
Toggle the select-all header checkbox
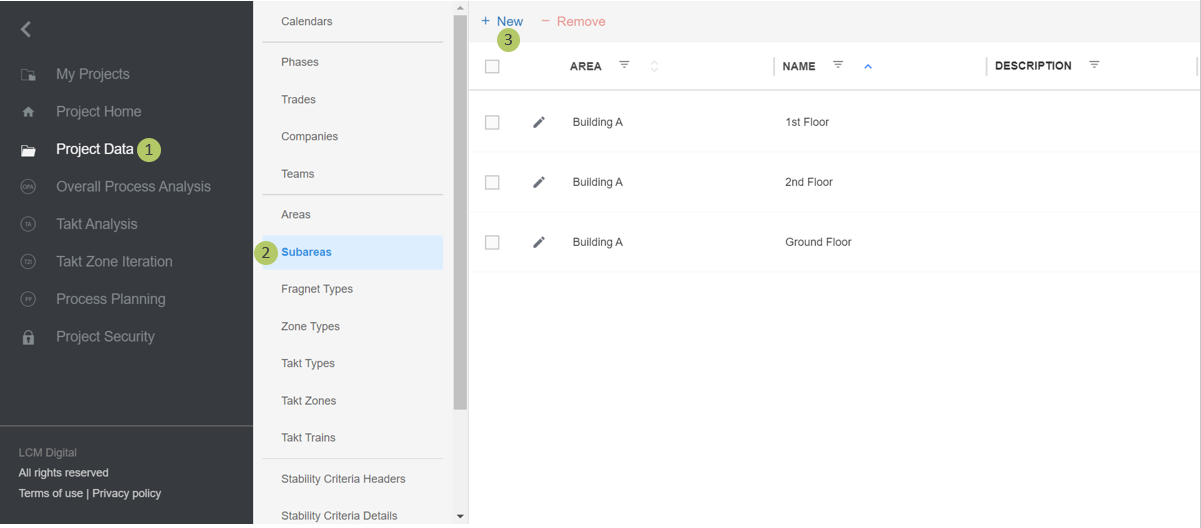coord(492,66)
